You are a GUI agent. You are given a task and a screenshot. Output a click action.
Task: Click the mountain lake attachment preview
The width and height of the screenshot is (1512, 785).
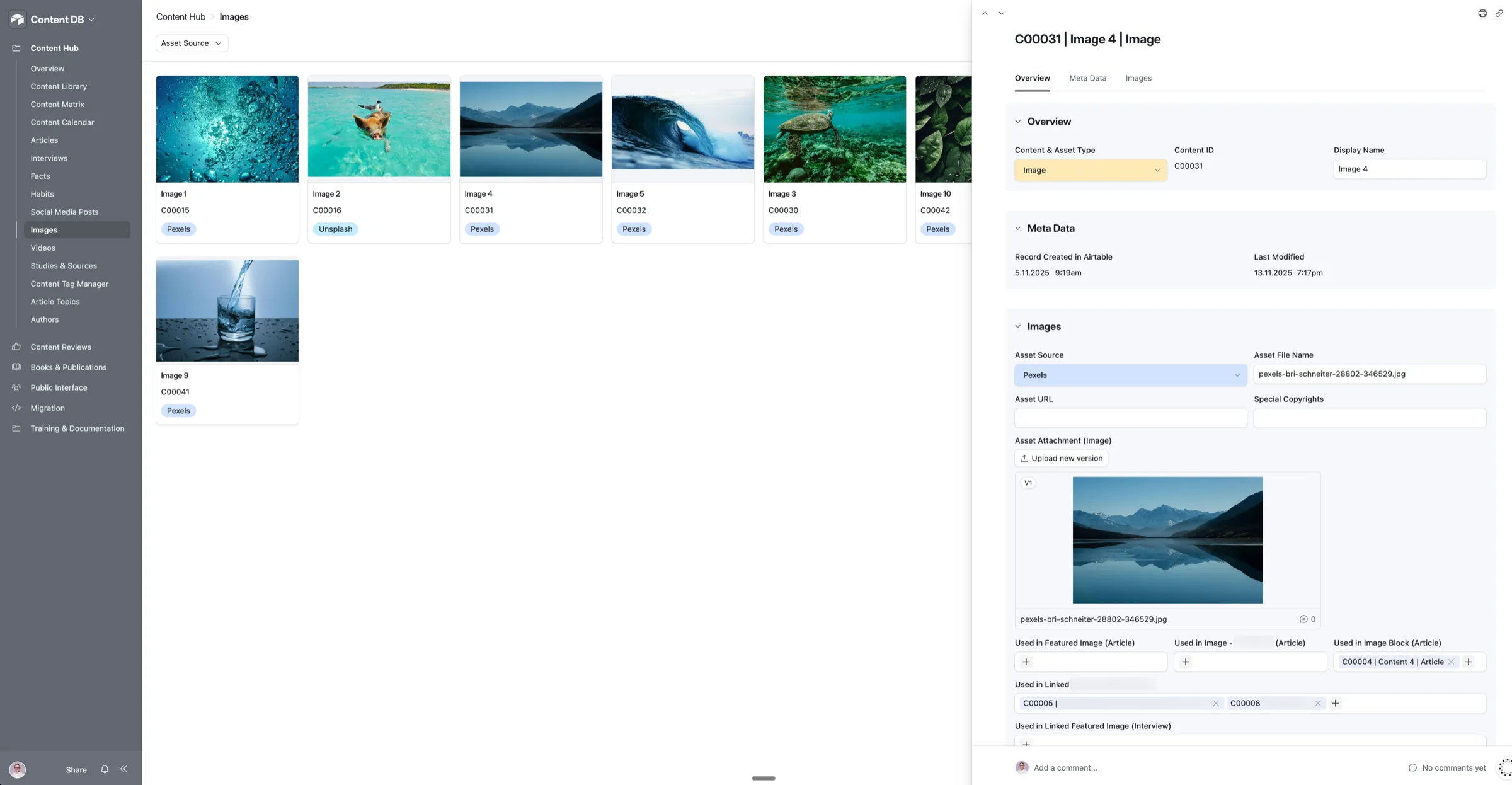(x=1167, y=540)
